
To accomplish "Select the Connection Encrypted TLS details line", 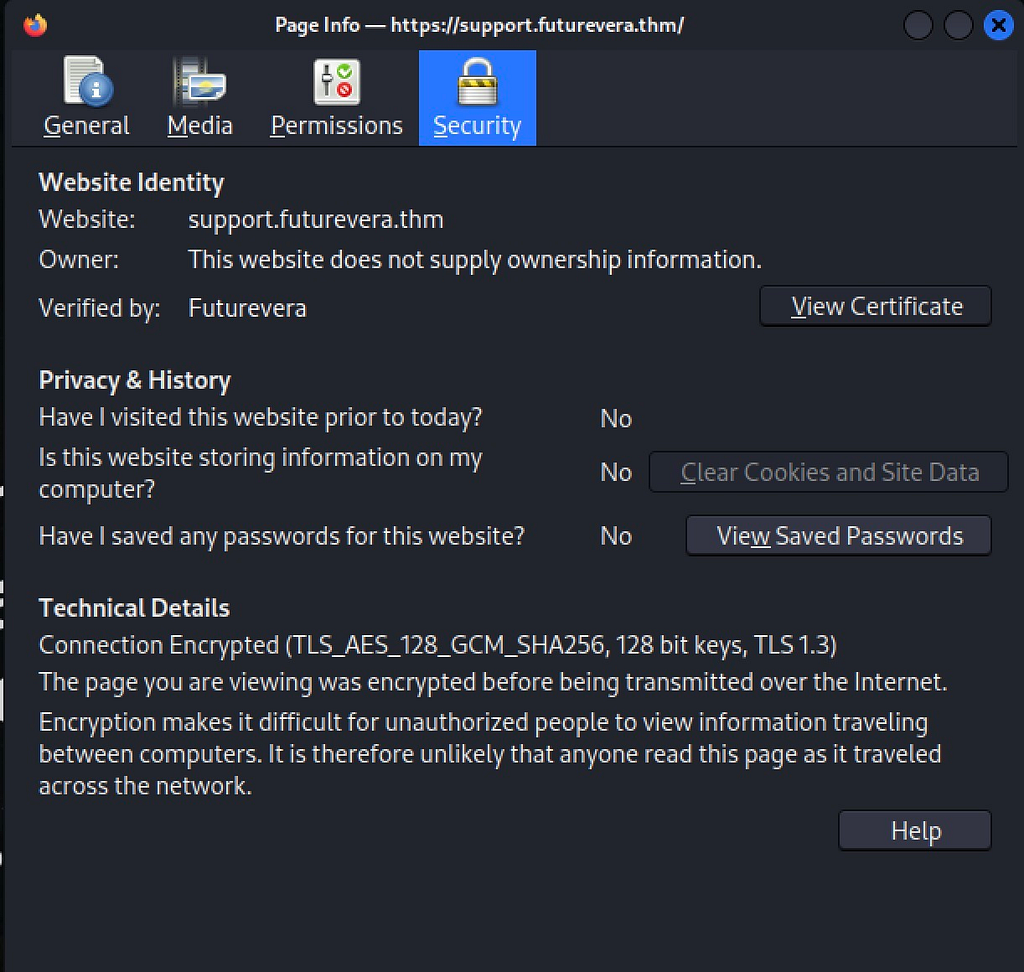I will 438,645.
